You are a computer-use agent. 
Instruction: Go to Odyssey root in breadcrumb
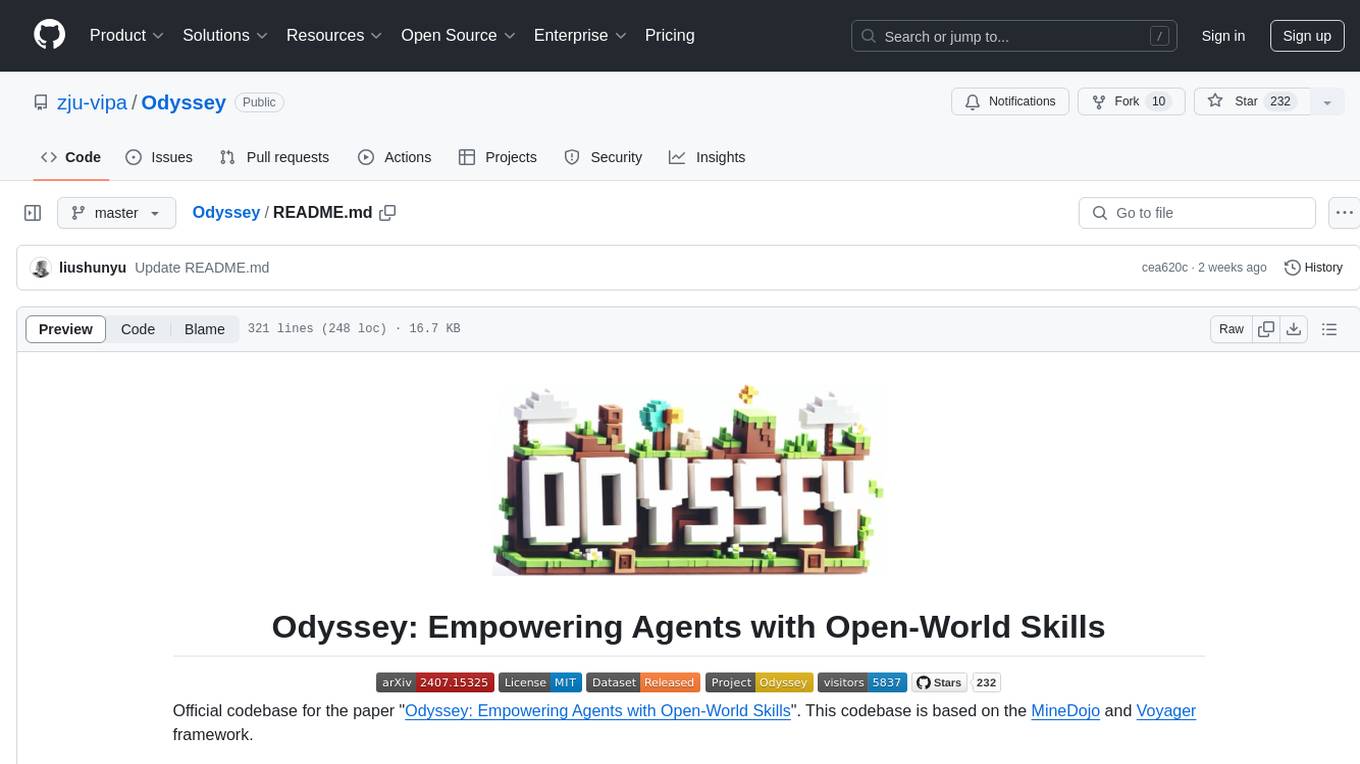point(226,212)
